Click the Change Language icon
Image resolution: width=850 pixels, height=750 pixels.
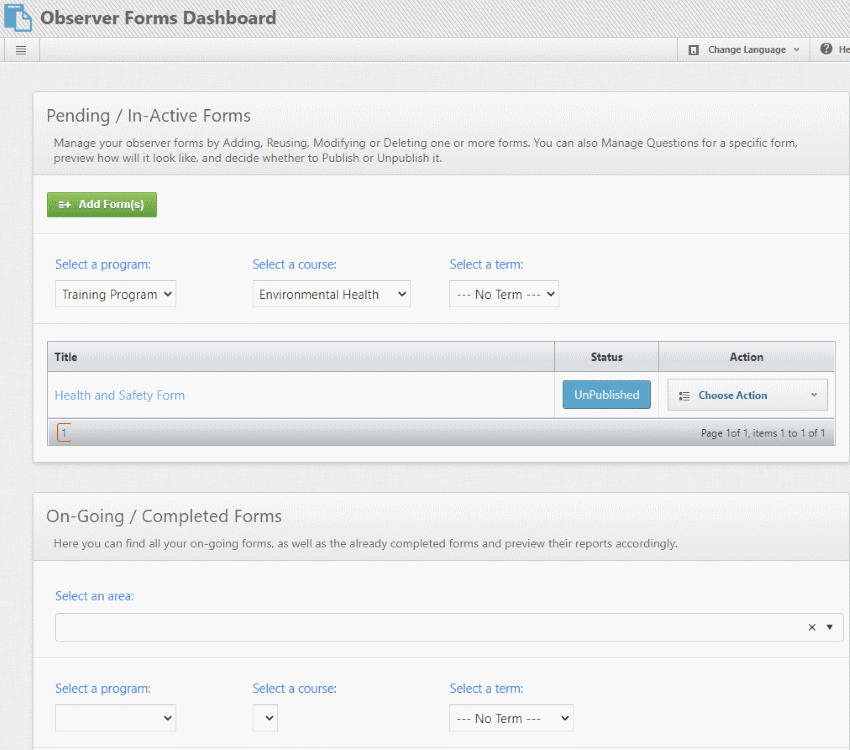694,50
